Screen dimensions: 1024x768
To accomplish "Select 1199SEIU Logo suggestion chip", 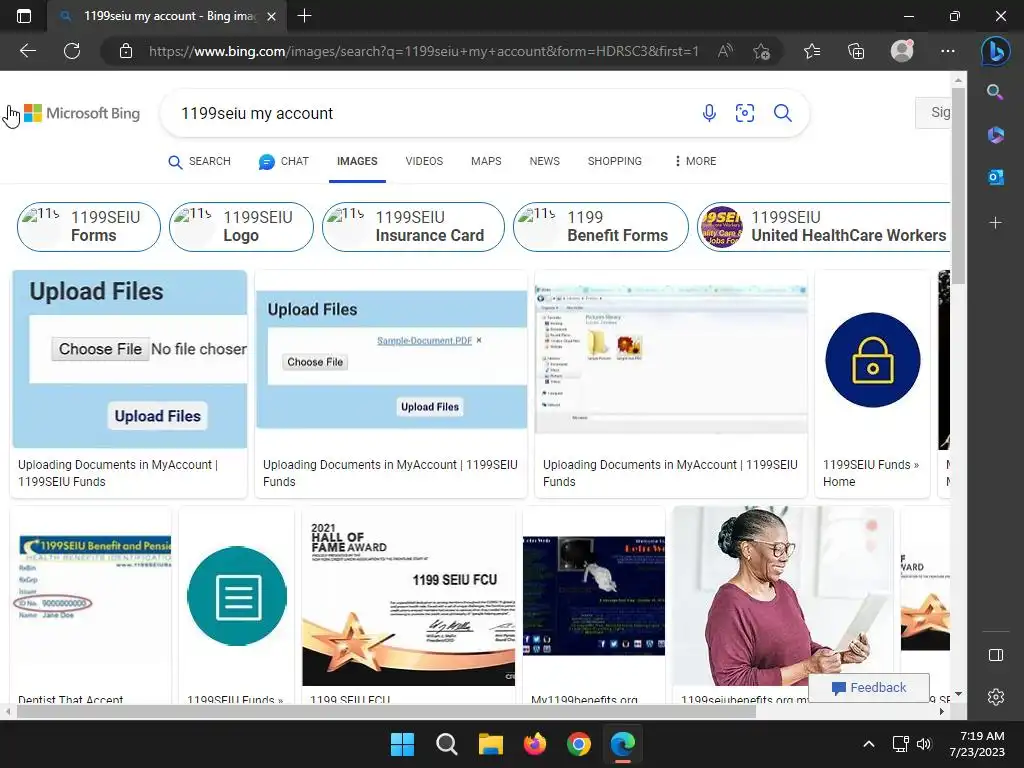I will point(241,227).
